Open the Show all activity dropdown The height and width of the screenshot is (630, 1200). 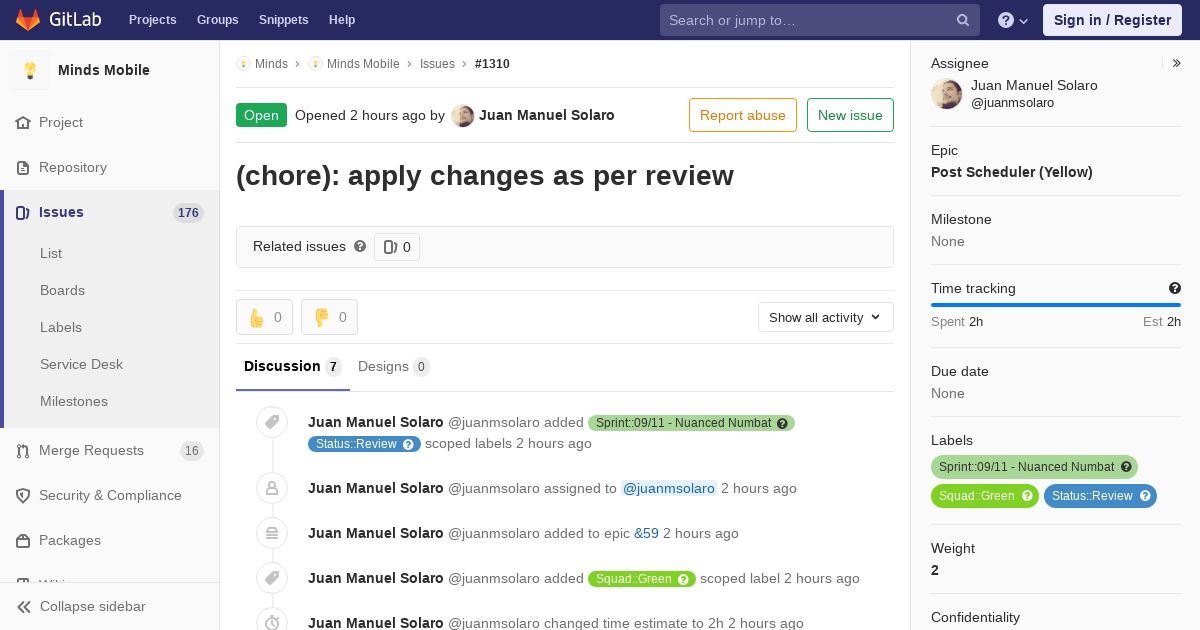[826, 317]
